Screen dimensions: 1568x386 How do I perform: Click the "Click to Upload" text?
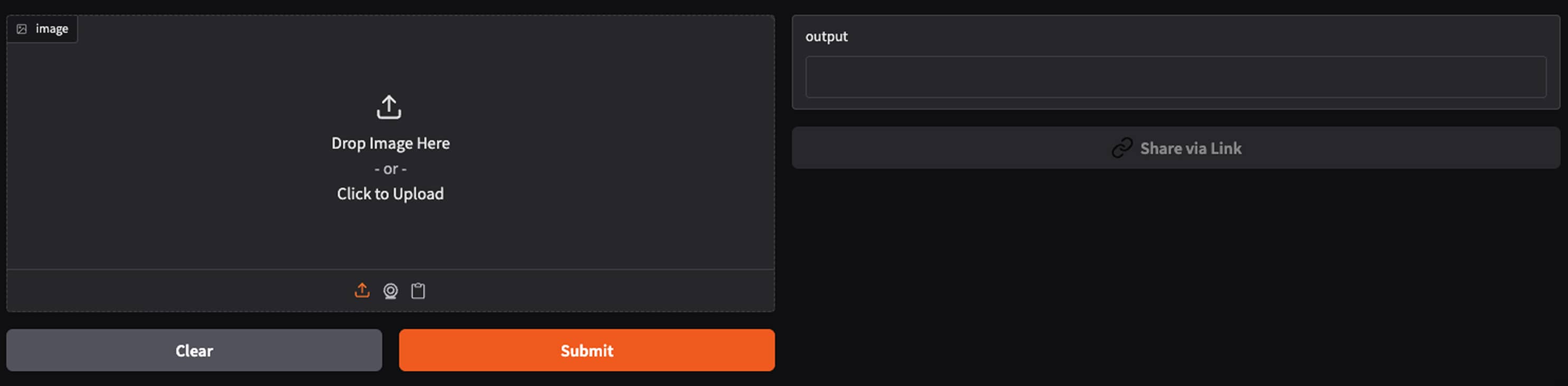tap(390, 194)
